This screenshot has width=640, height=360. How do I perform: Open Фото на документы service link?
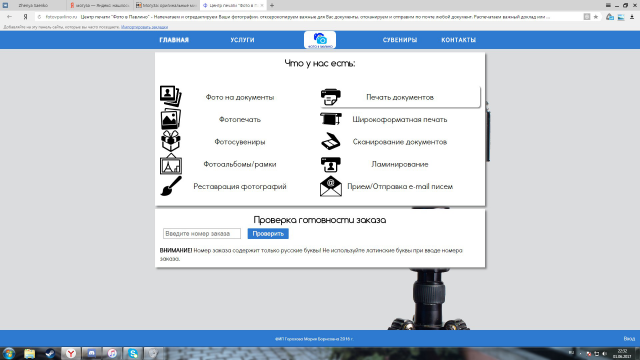(240, 97)
